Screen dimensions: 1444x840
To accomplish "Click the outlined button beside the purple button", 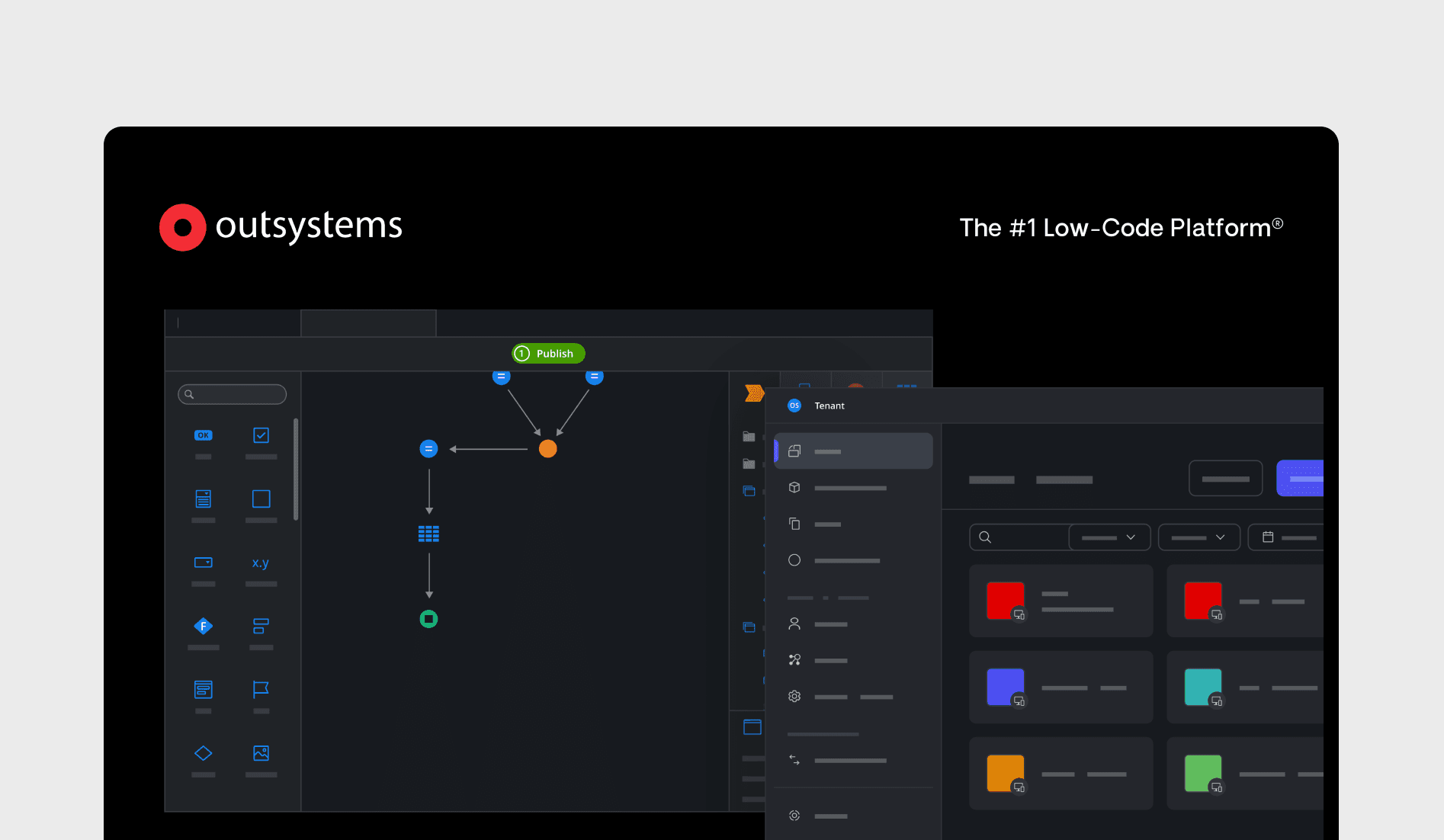I will pyautogui.click(x=1226, y=479).
